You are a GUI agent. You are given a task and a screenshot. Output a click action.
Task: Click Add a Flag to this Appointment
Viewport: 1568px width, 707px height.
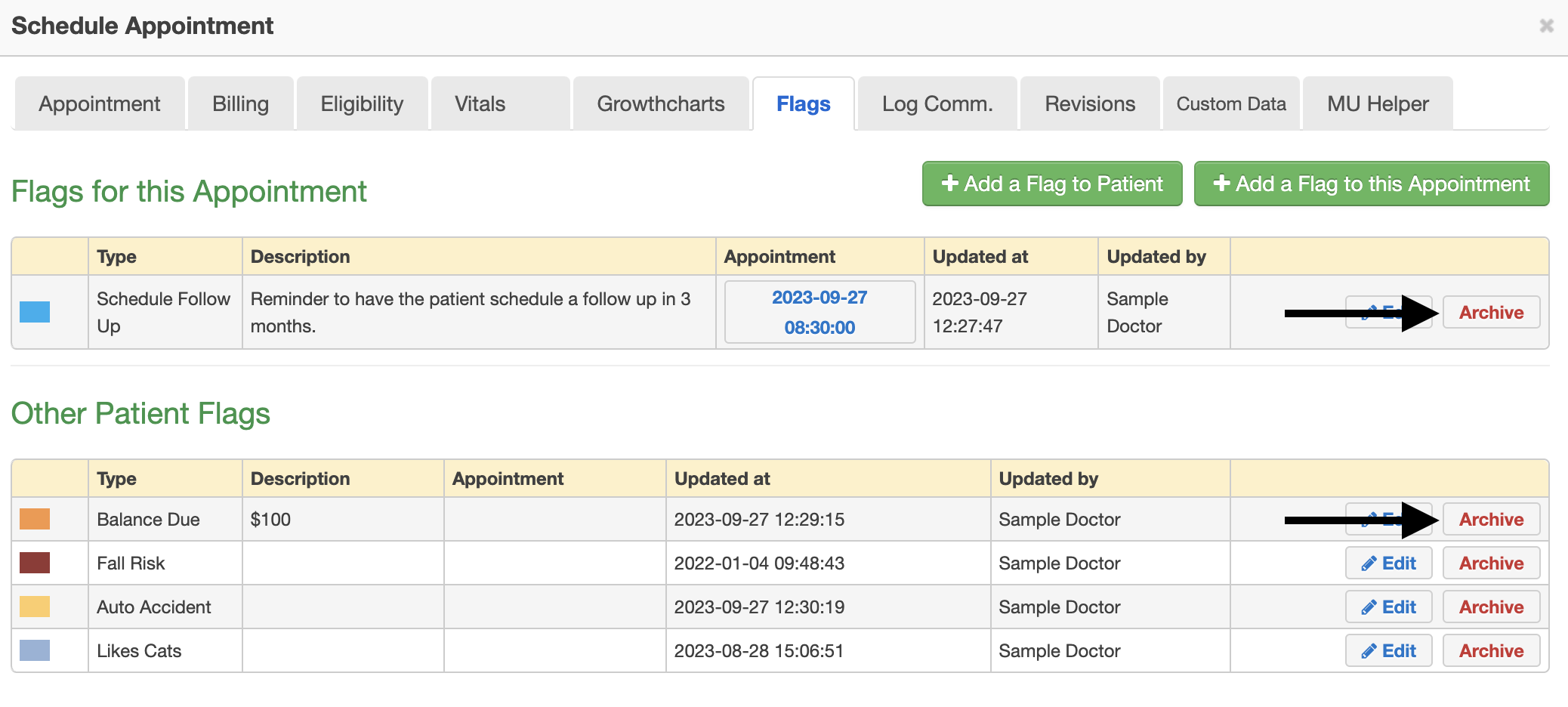click(x=1372, y=184)
